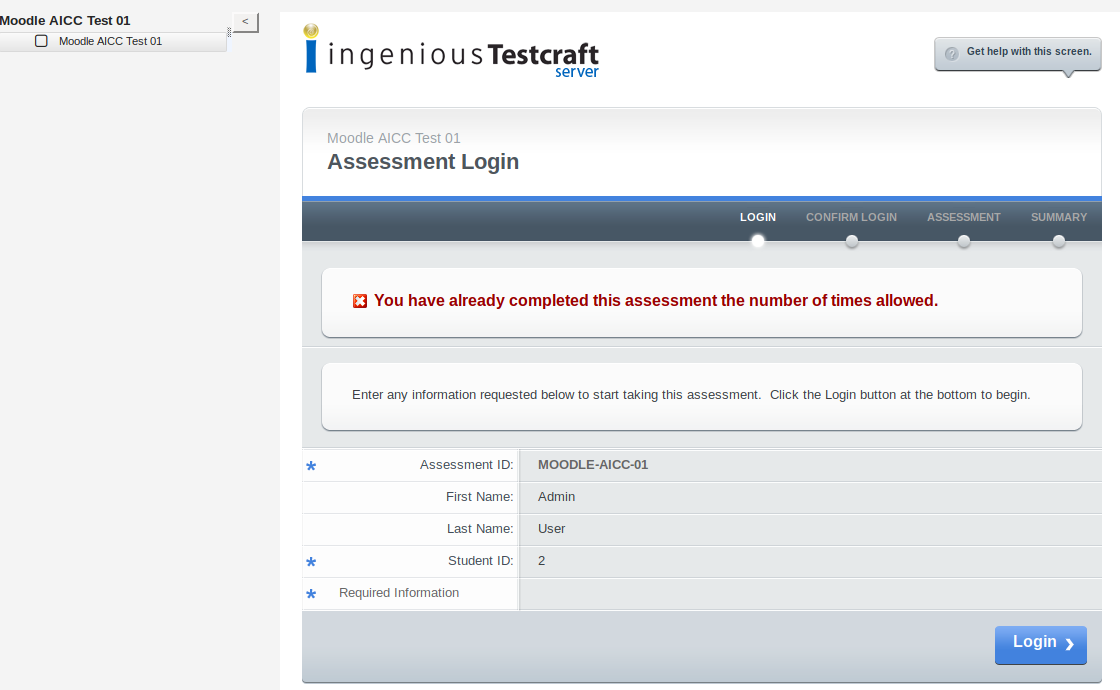Open Get help with this screen
The height and width of the screenshot is (690, 1120).
coord(1017,53)
